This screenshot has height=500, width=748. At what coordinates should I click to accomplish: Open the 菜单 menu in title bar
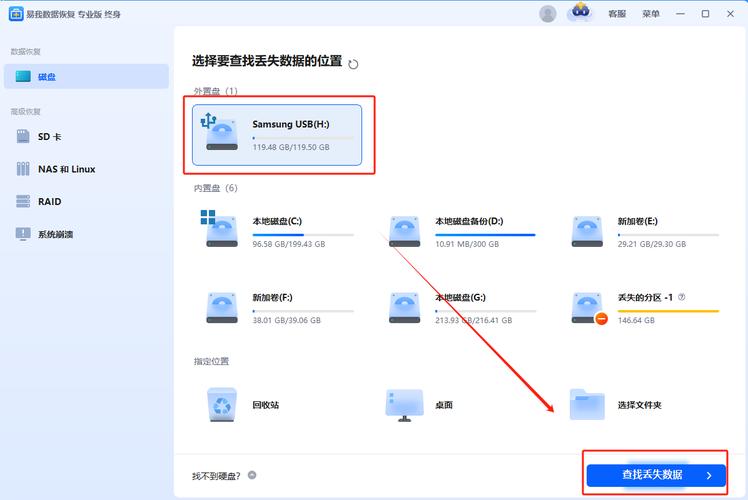[651, 14]
